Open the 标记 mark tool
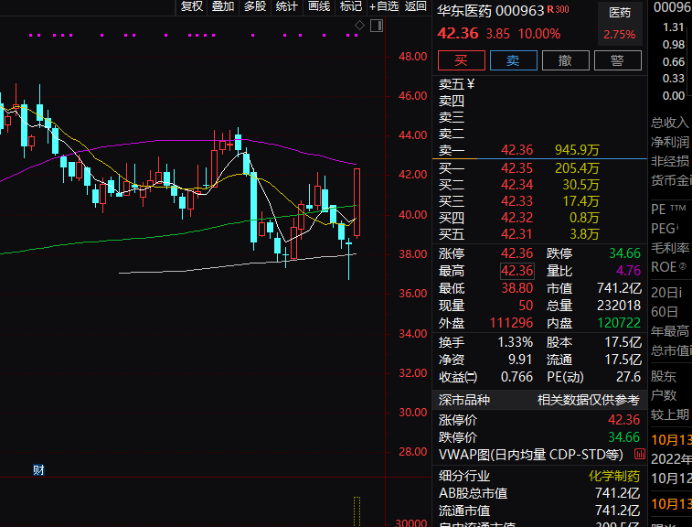This screenshot has height=527, width=693. [x=351, y=6]
